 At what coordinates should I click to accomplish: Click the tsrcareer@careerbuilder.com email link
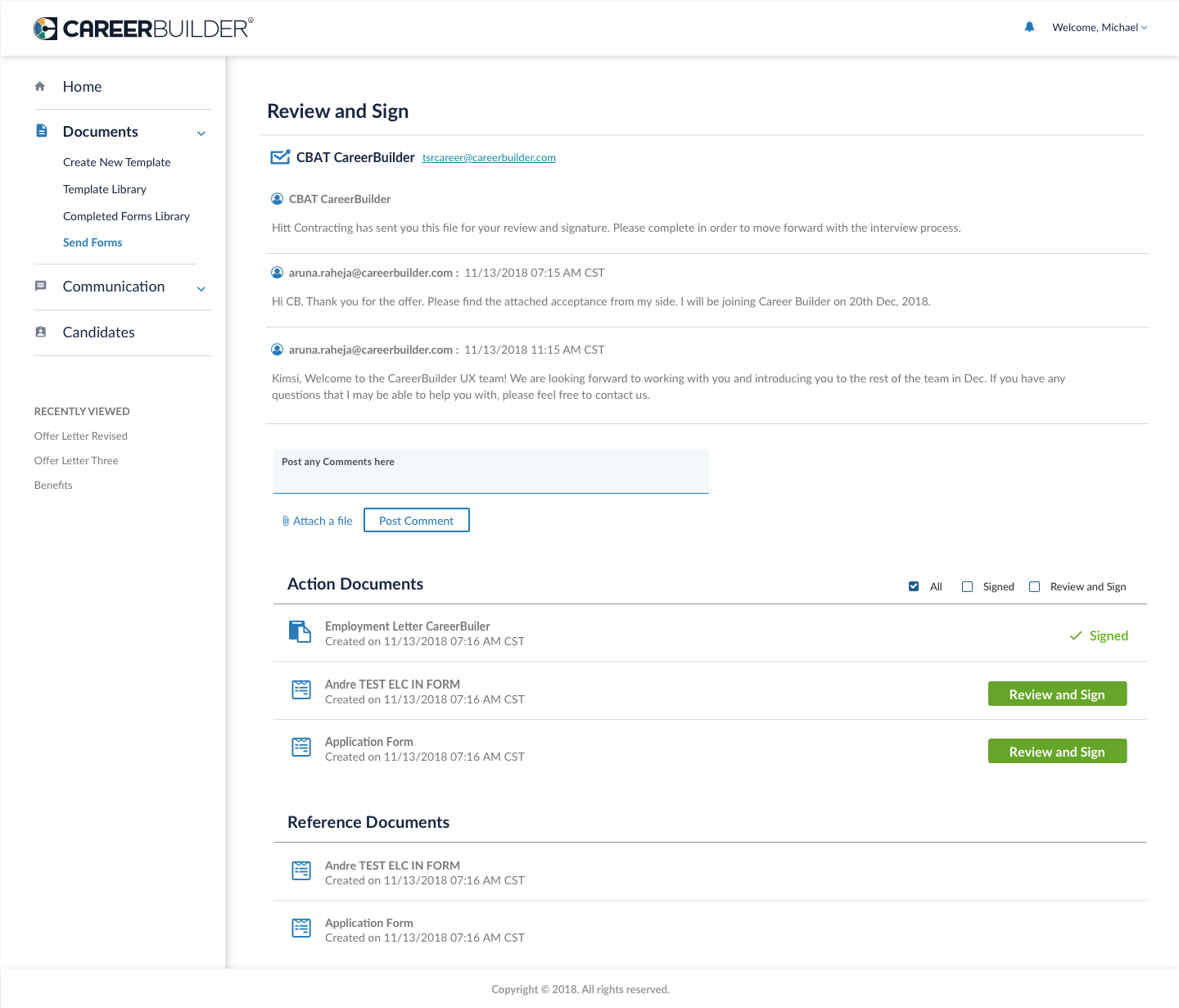click(489, 157)
